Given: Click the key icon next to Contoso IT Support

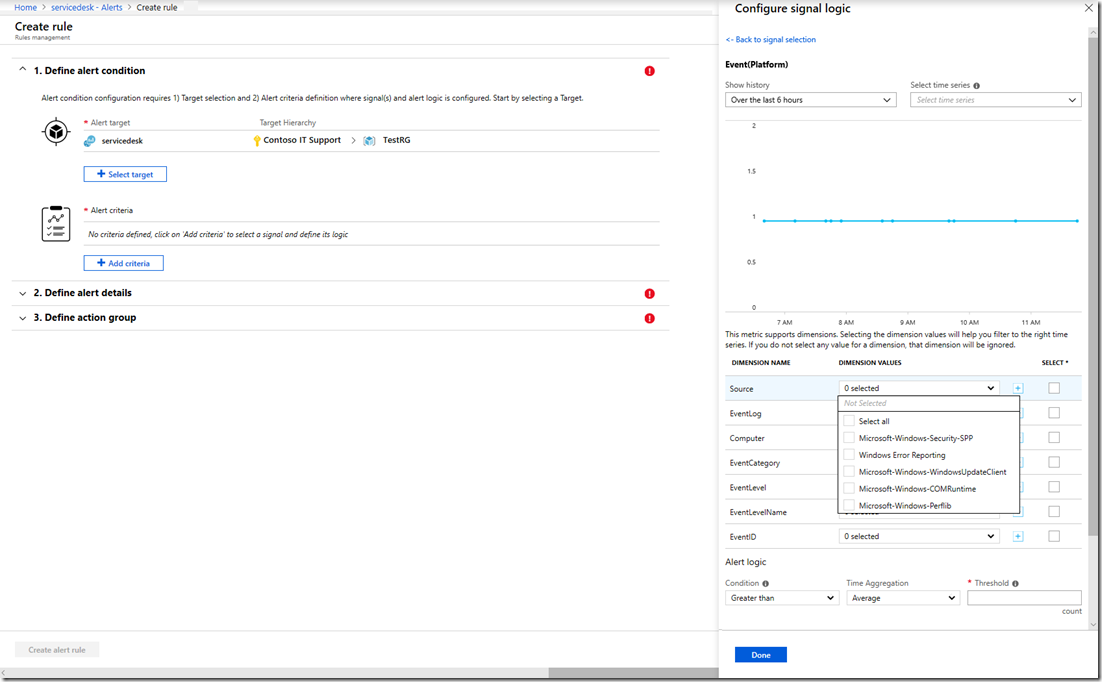Looking at the screenshot, I should [257, 141].
